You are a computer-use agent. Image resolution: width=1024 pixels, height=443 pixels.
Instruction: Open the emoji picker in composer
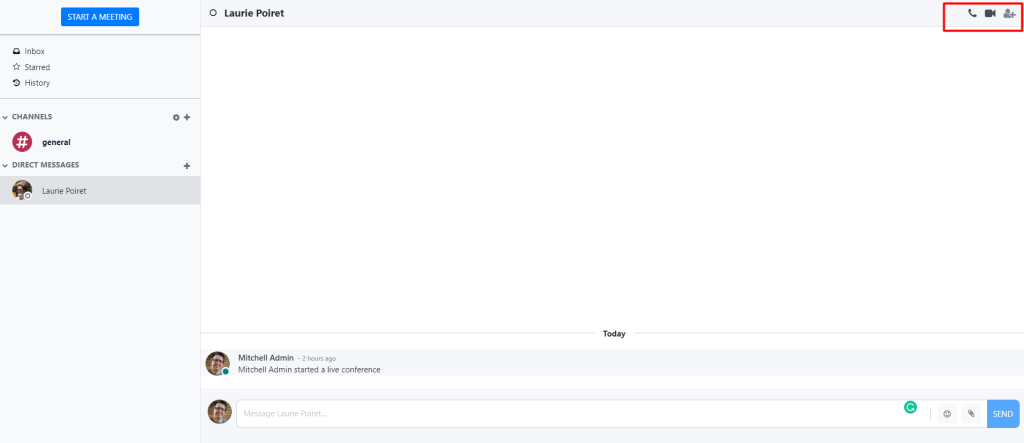(x=947, y=413)
